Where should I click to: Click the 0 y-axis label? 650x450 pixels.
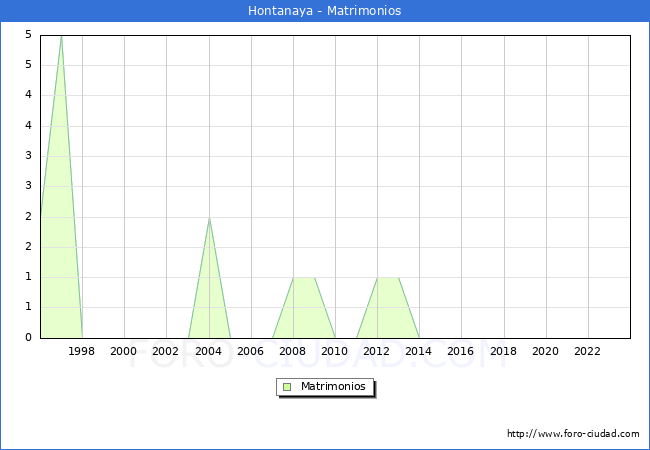point(28,337)
